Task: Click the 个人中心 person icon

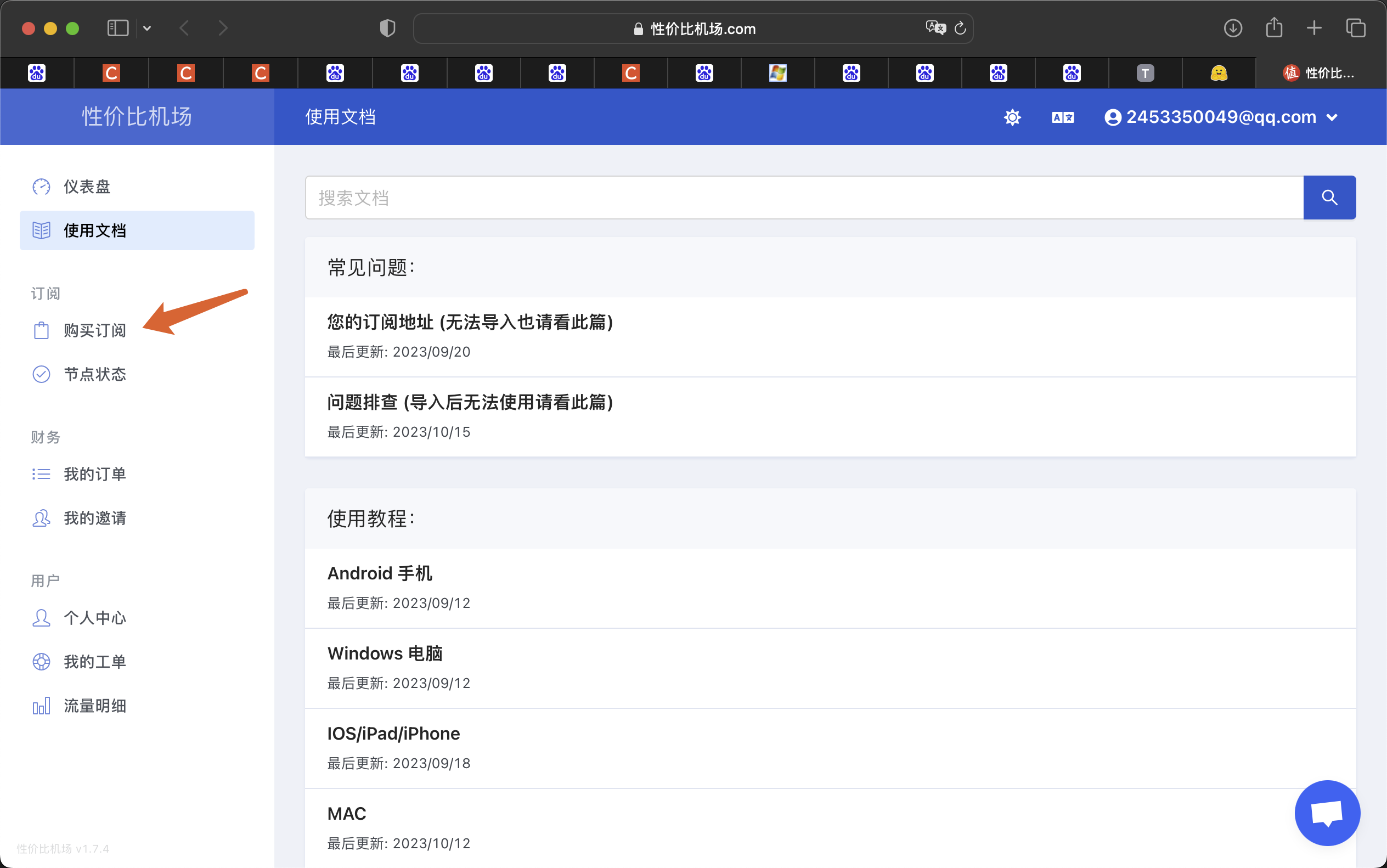Action: 41,618
